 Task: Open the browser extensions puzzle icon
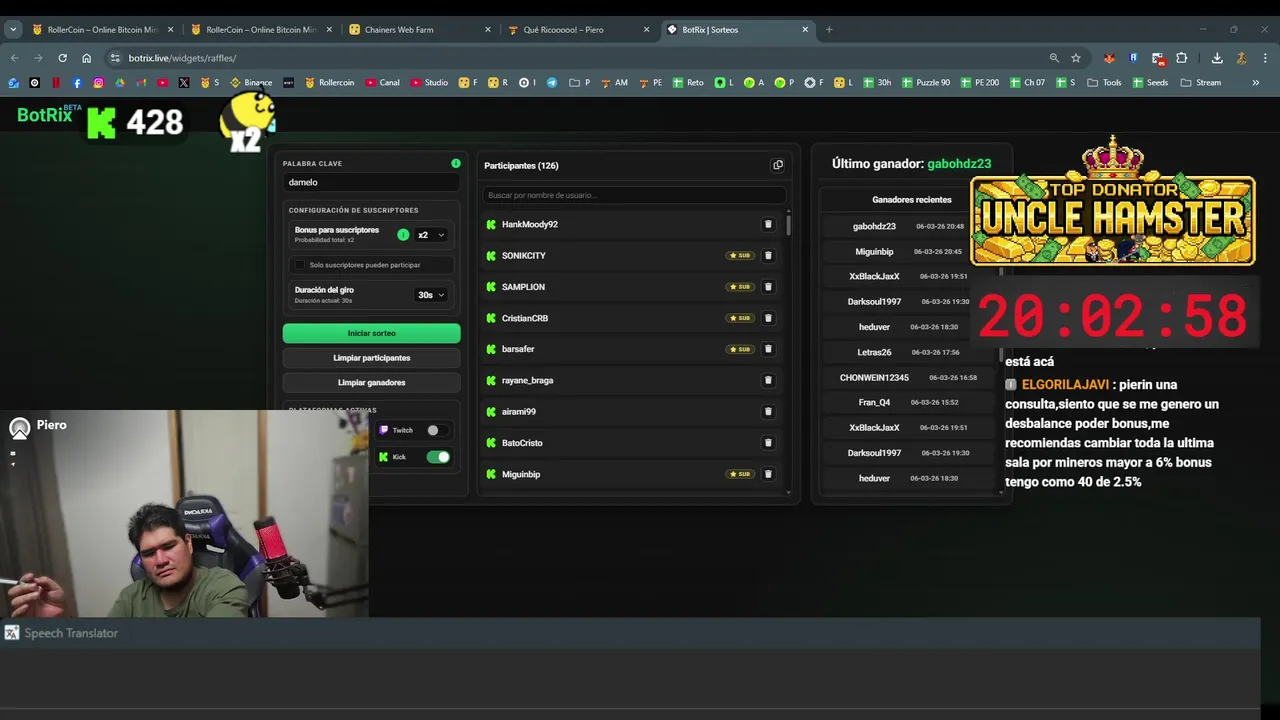(1182, 58)
